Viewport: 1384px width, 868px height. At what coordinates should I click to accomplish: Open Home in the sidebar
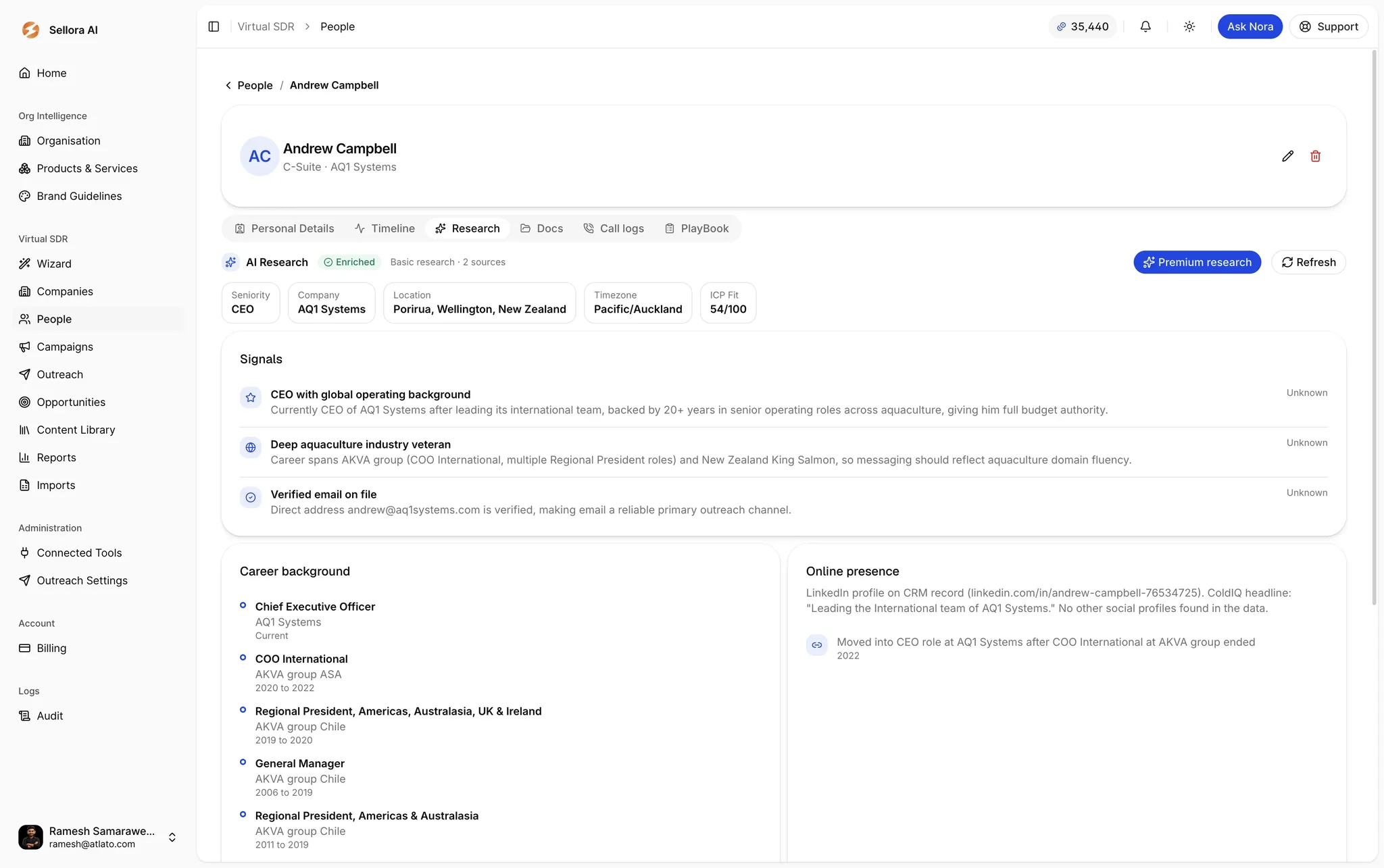click(x=98, y=73)
